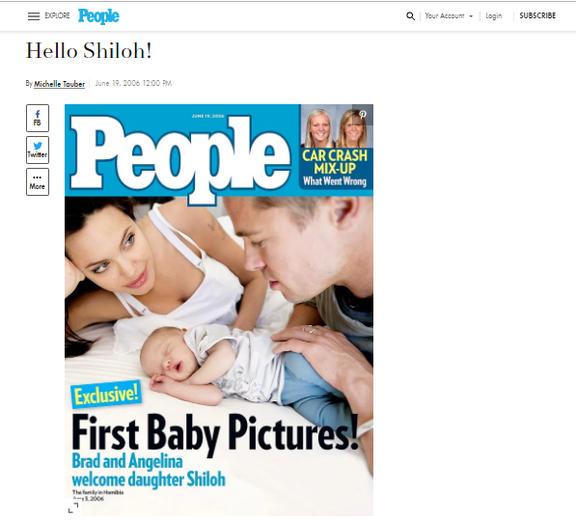
Task: Click the Login link
Action: click(x=493, y=16)
